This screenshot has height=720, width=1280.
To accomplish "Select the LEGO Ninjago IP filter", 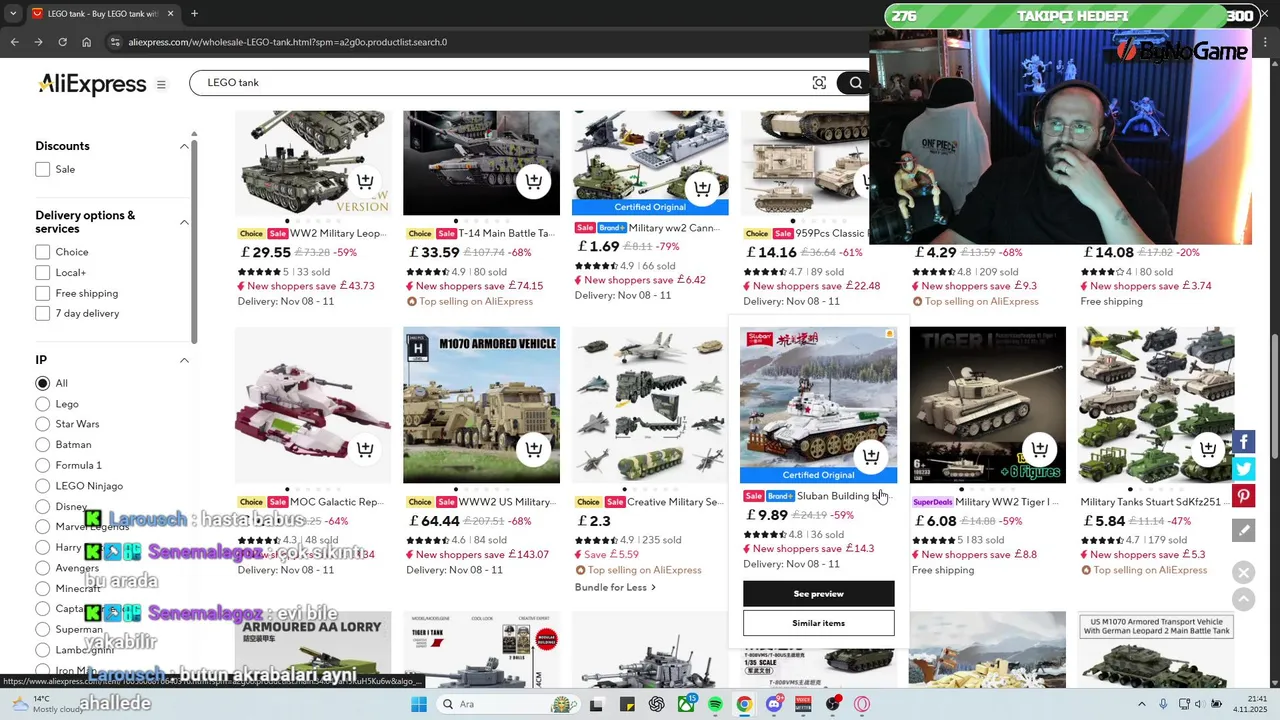I will coord(43,486).
